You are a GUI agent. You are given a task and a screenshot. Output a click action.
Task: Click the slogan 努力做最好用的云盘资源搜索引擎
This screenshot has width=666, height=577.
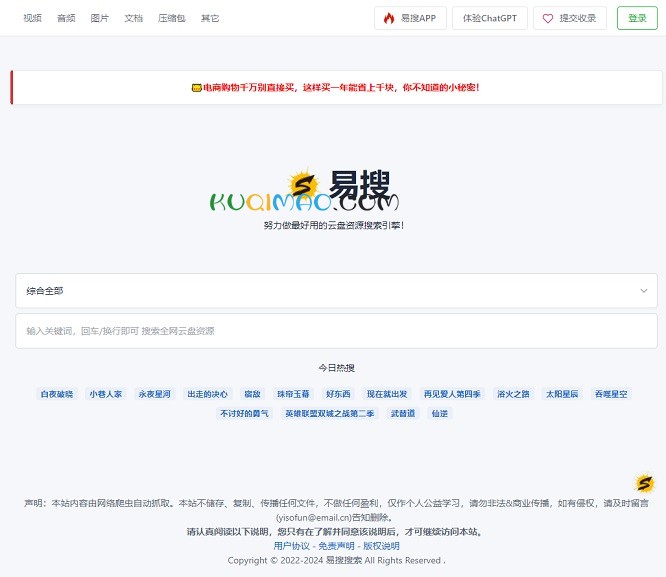[x=334, y=225]
